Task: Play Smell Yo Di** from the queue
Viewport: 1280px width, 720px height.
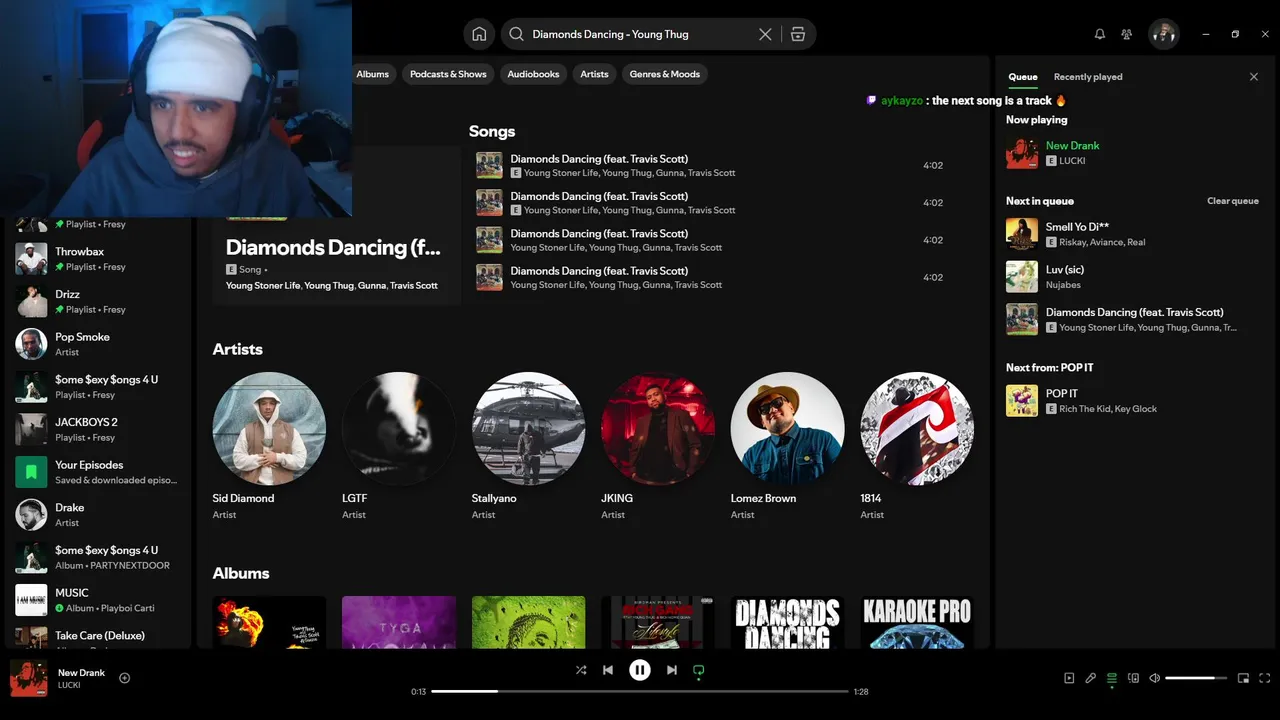Action: (x=1133, y=234)
